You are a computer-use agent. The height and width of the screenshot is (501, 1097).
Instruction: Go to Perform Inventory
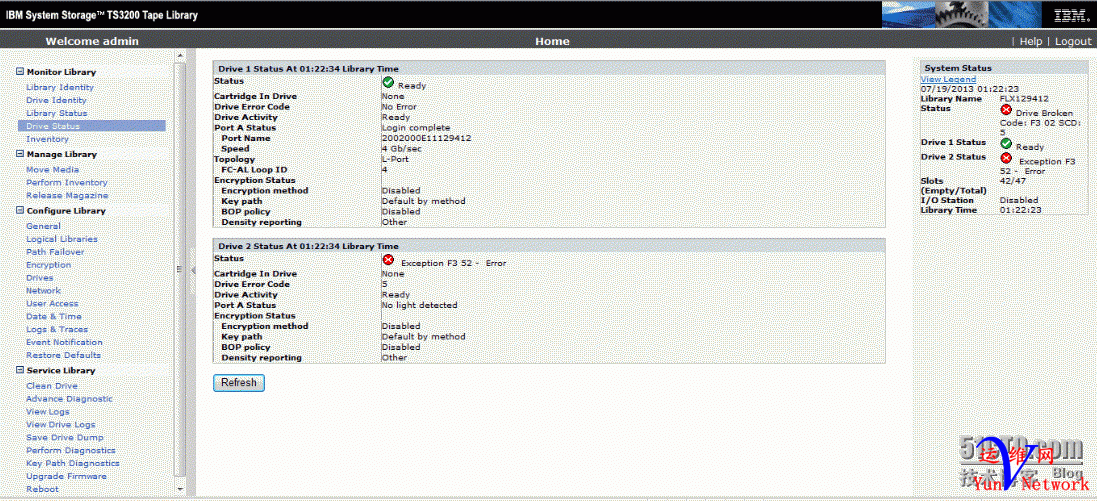[x=66, y=182]
